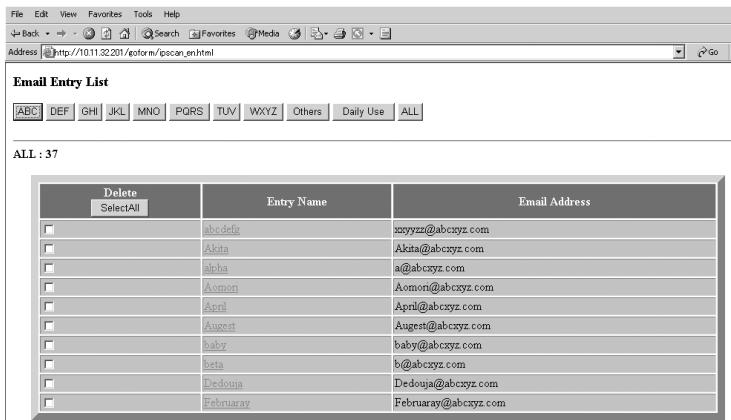731x420 pixels.
Task: Open the Favorites menu
Action: (x=105, y=14)
